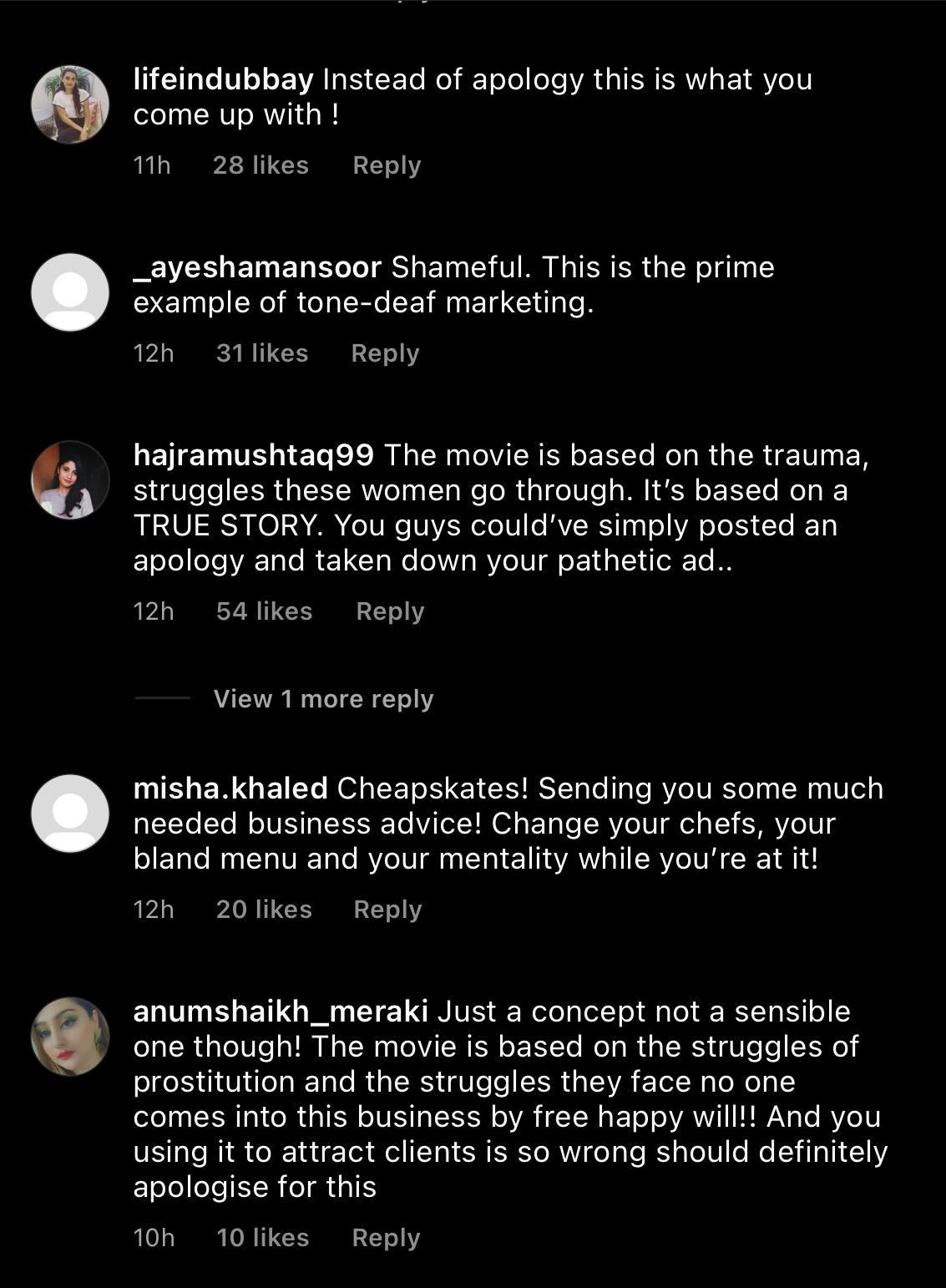Open anumshaikh_meraki username link

click(281, 1012)
